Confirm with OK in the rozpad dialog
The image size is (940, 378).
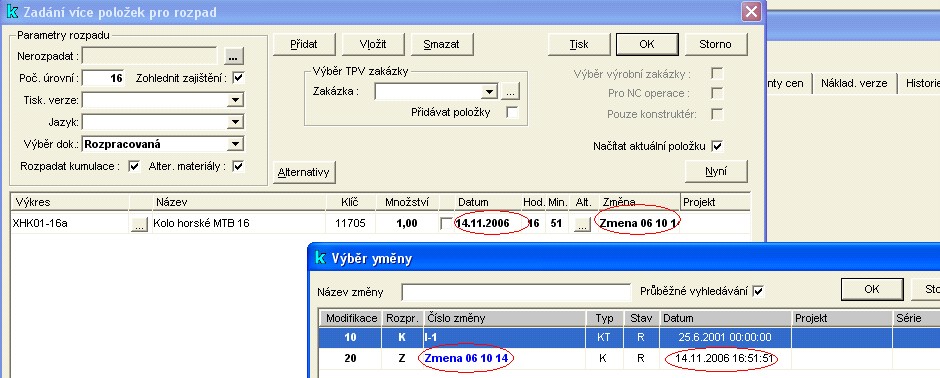(x=647, y=44)
